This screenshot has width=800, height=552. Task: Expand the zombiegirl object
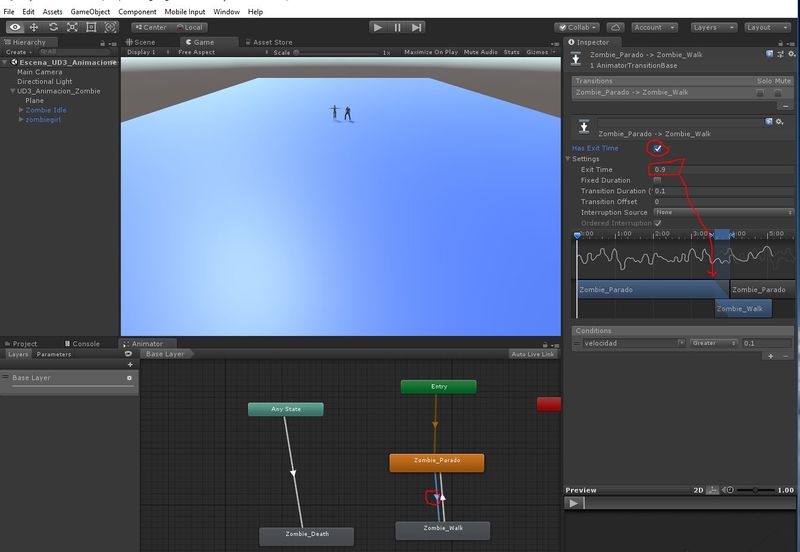point(21,119)
